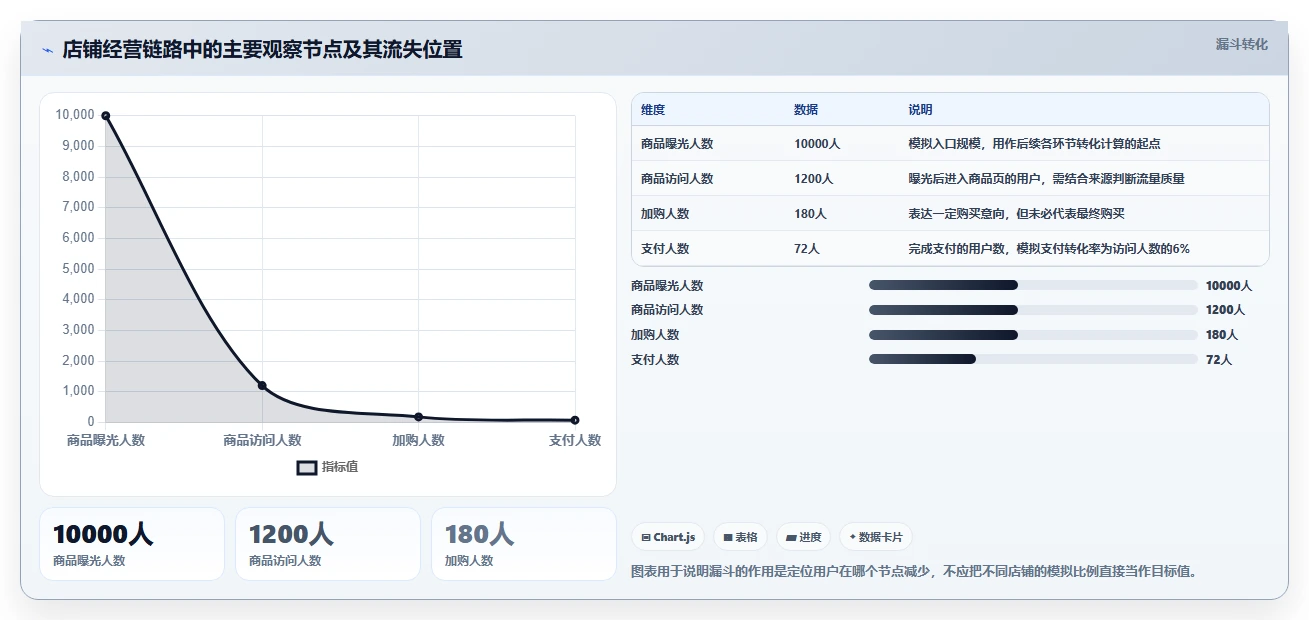Click the 加购人数 x-axis label
The image size is (1309, 620).
coord(418,440)
